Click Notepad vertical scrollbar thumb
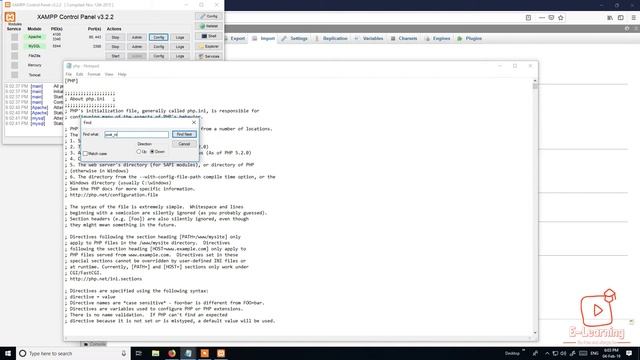This screenshot has width=640, height=360. [x=535, y=86]
